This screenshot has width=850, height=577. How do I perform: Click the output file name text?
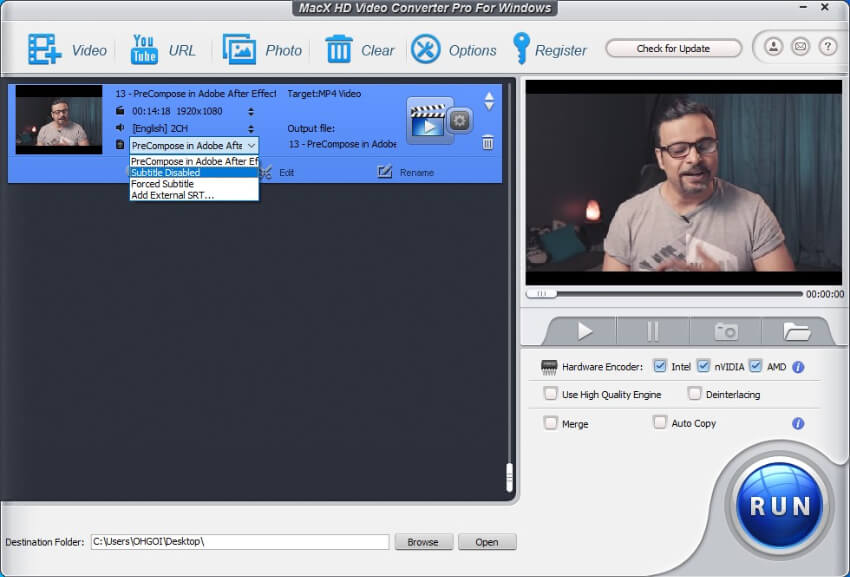pos(342,144)
